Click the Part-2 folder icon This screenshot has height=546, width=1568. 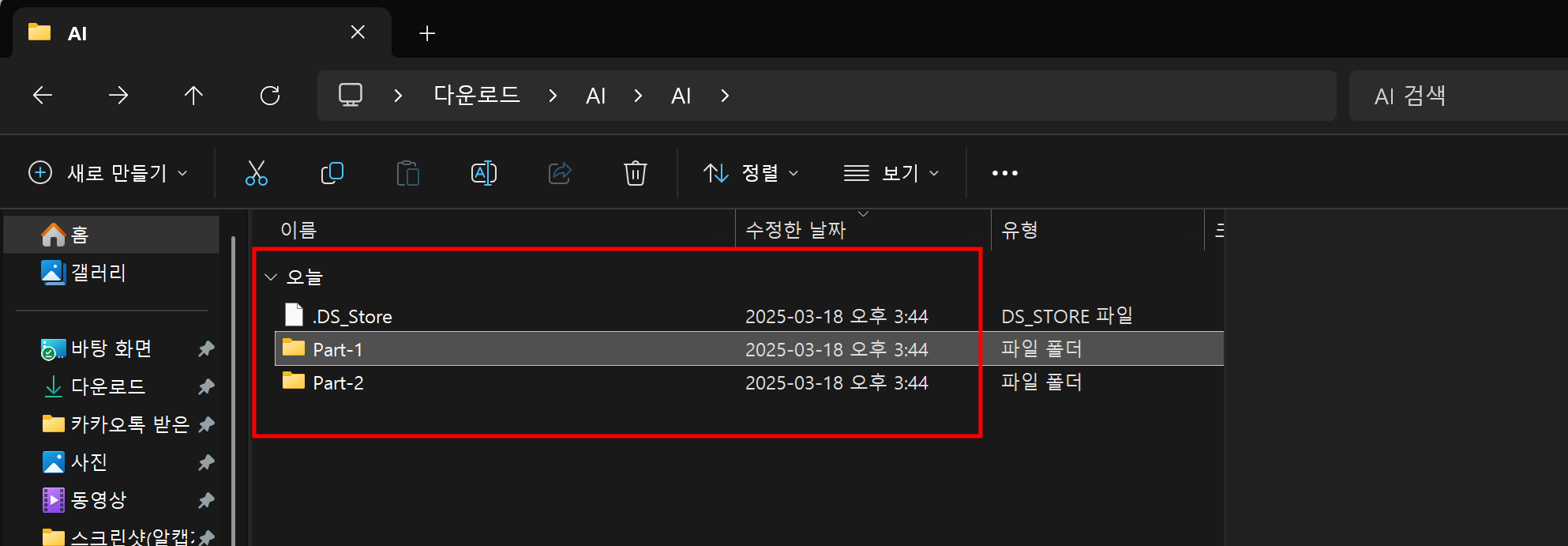coord(294,380)
